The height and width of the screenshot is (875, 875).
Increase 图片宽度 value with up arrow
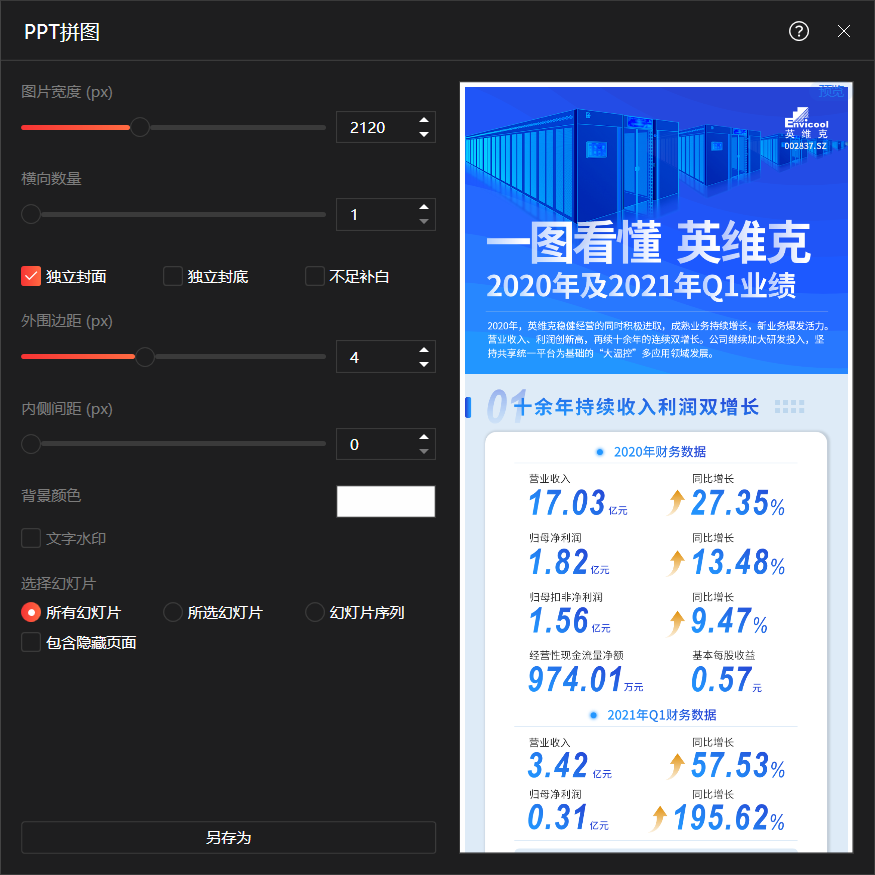coord(424,120)
